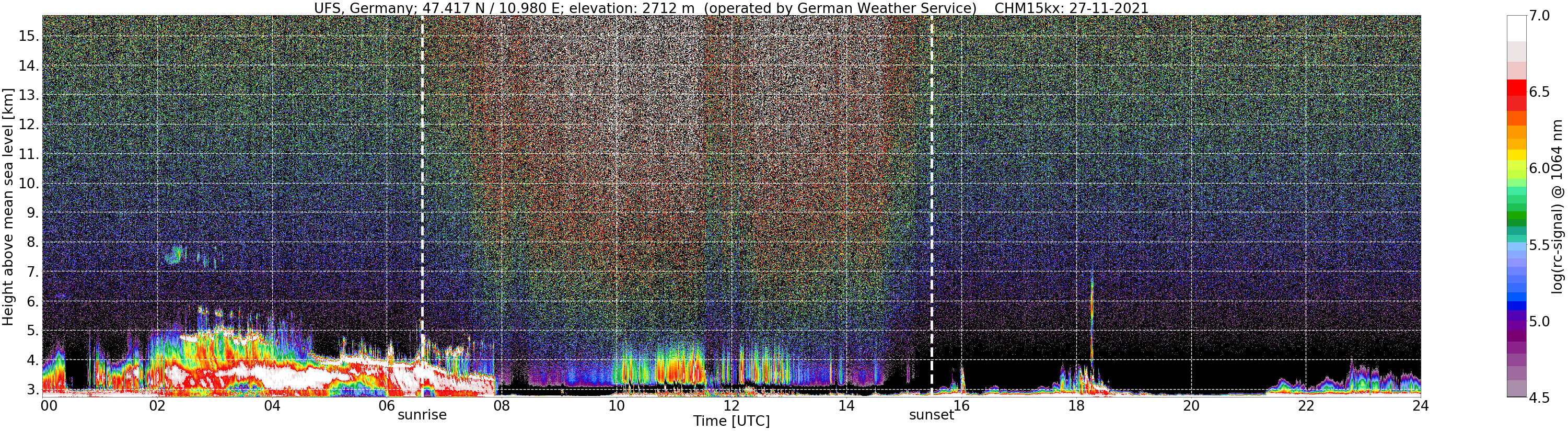
Task: Click the '10' time tick label
Action: (617, 405)
